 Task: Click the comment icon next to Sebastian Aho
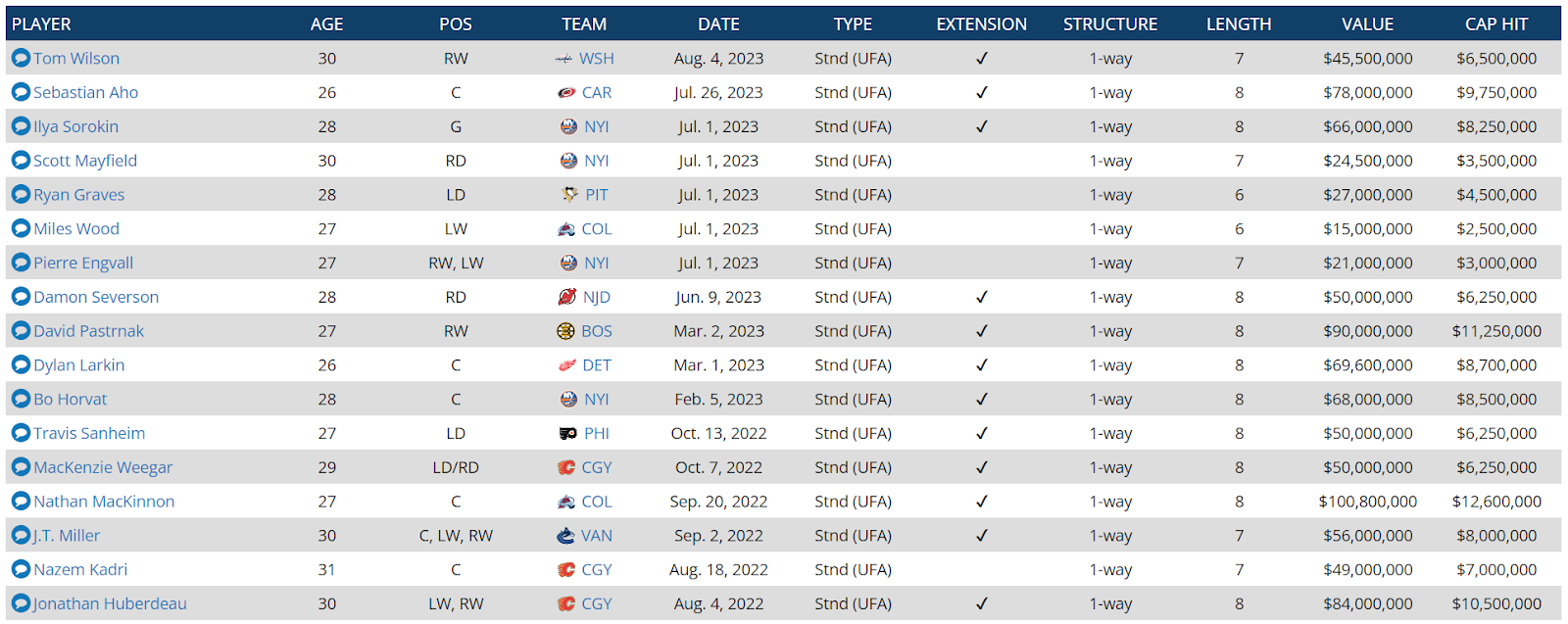pyautogui.click(x=21, y=92)
